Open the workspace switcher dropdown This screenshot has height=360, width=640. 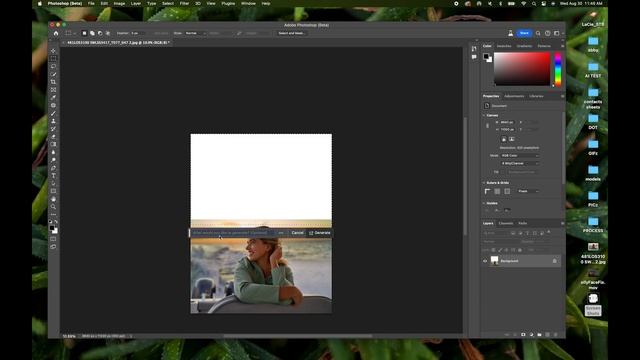(558, 33)
